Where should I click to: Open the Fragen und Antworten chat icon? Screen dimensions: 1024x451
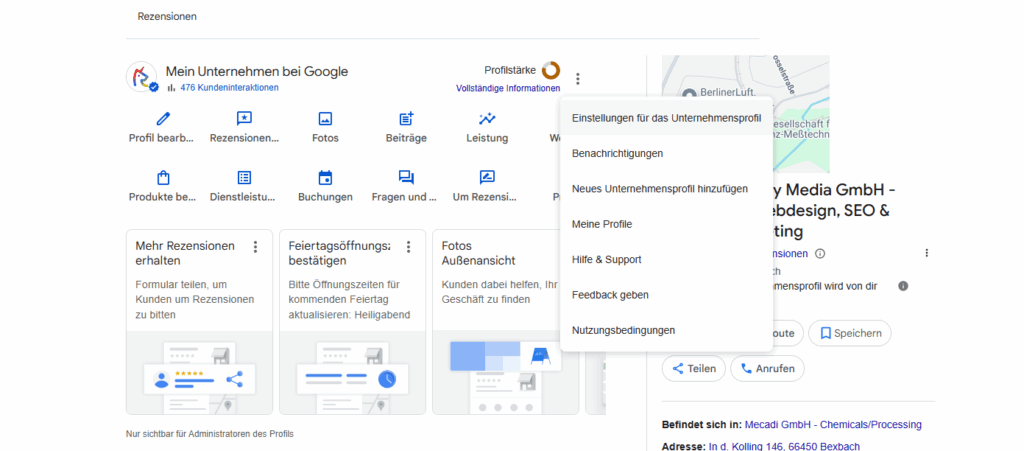coord(406,178)
